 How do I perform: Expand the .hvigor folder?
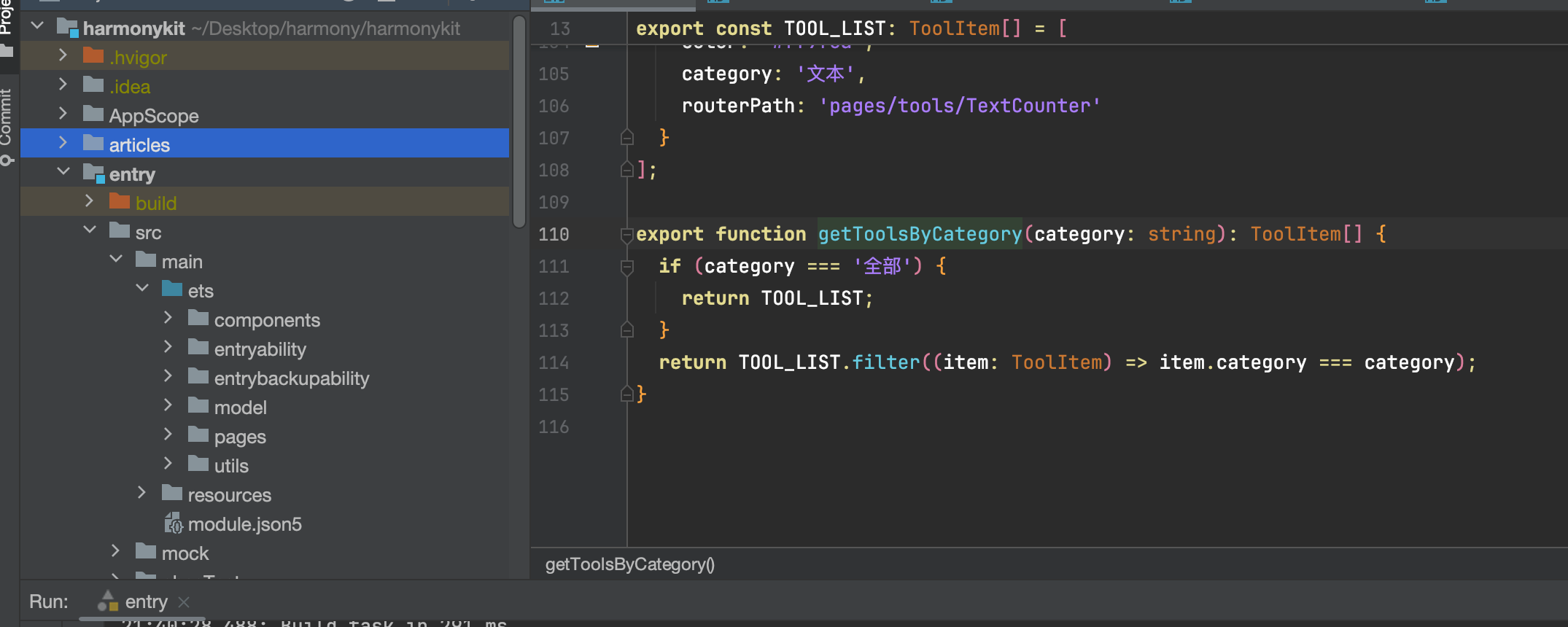[63, 55]
